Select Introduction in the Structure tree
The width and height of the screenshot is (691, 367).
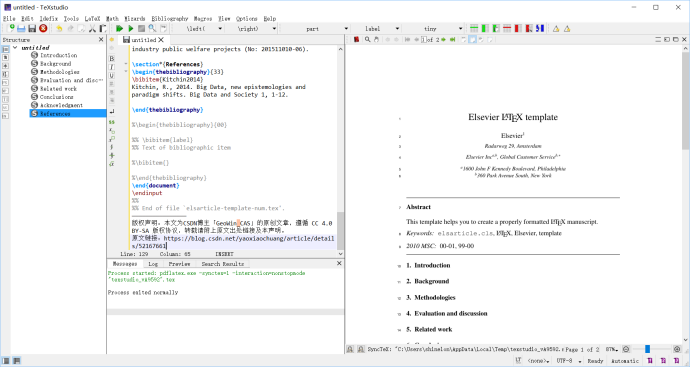59,56
